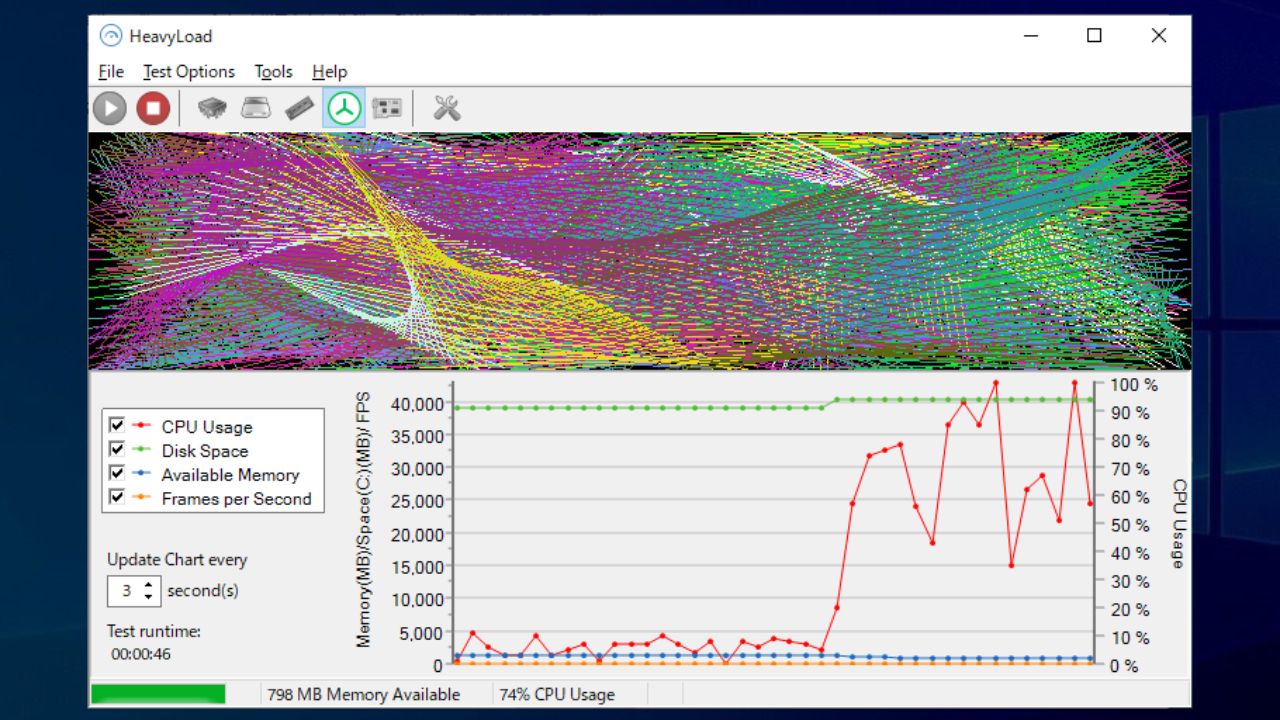1280x720 pixels.
Task: Open the Tools menu
Action: click(273, 72)
